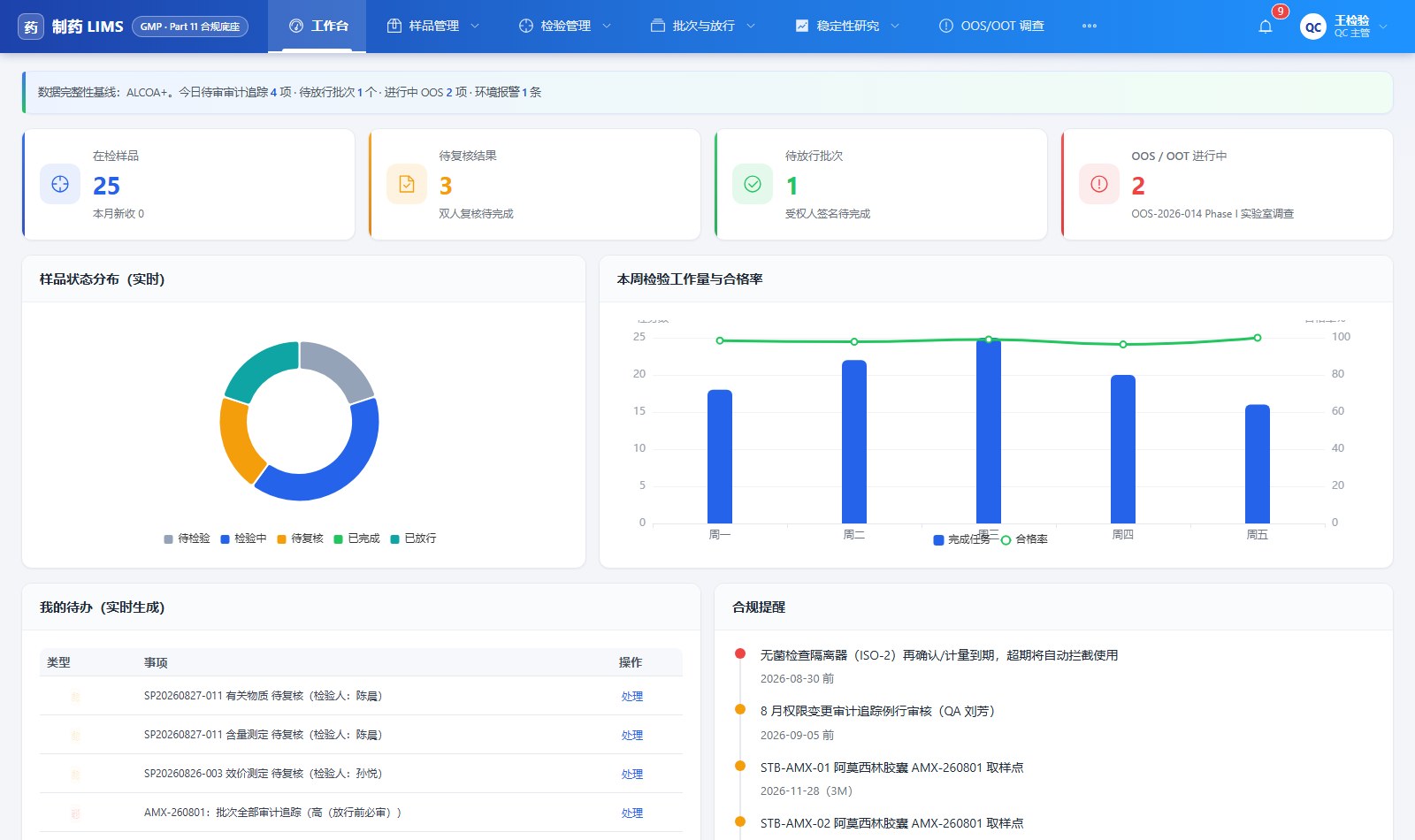Screen dimensions: 1415x840
Task: Click the 周二 bar in workload chart
Action: coord(854,441)
